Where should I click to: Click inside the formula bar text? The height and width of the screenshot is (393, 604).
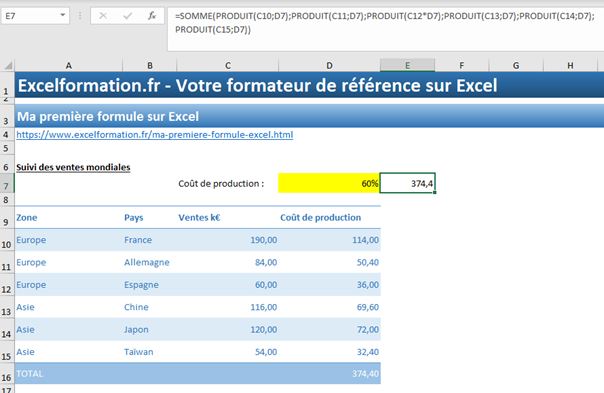point(385,22)
